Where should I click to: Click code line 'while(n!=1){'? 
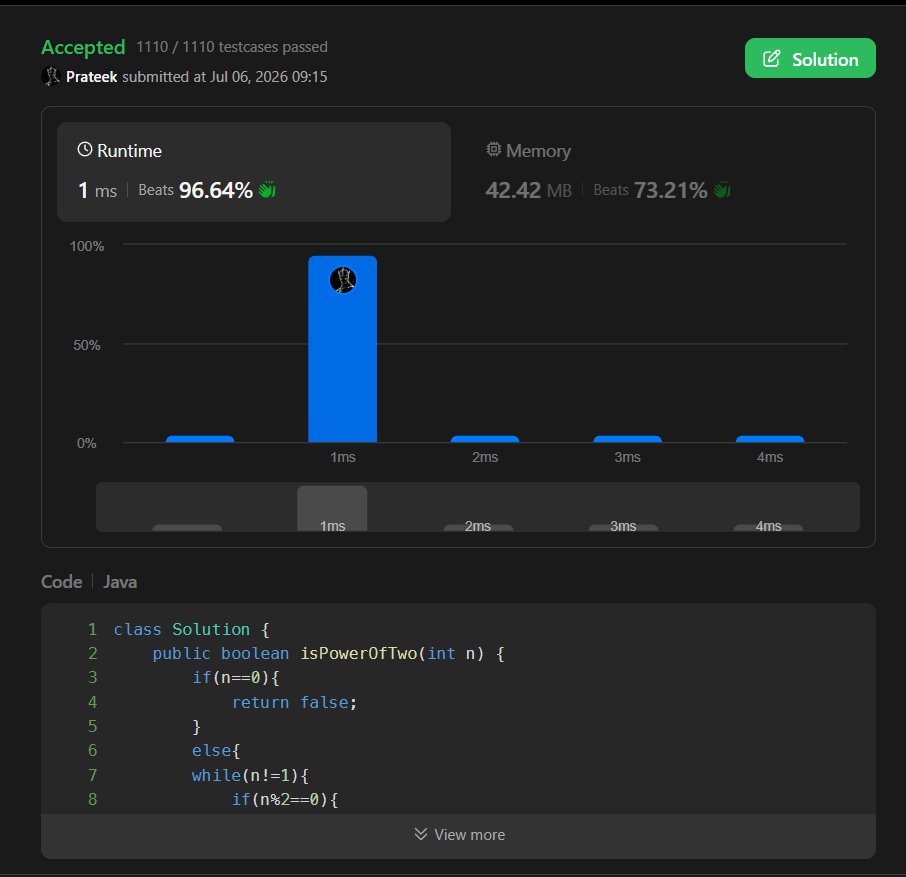[250, 775]
